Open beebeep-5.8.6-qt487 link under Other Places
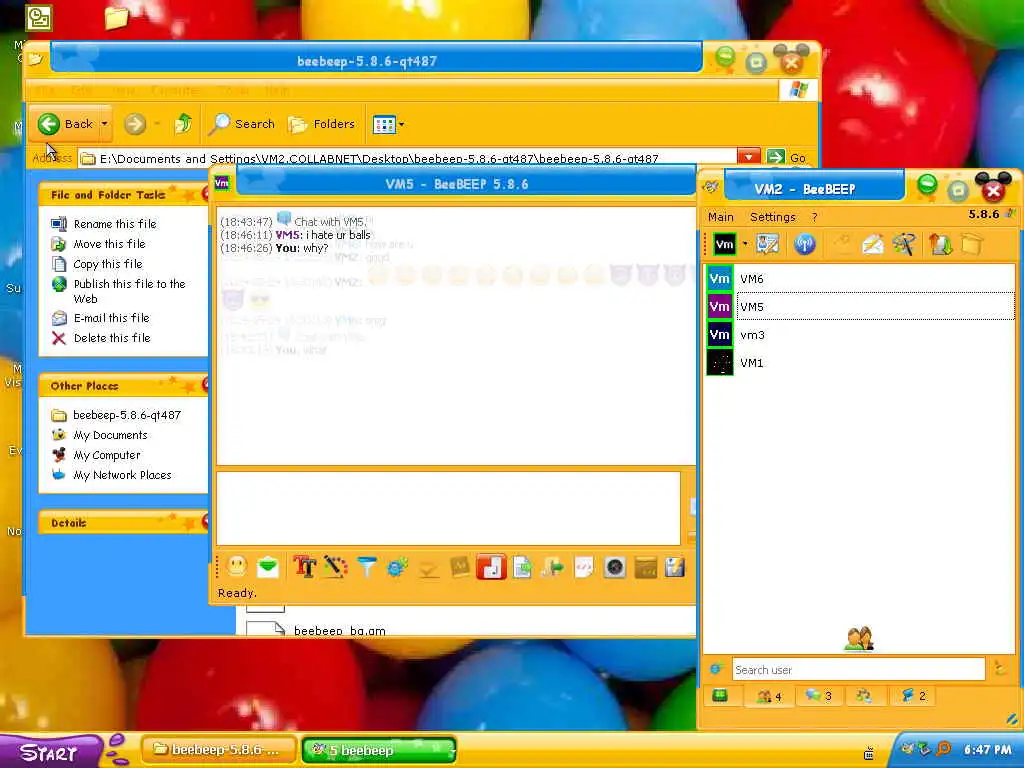 click(127, 415)
